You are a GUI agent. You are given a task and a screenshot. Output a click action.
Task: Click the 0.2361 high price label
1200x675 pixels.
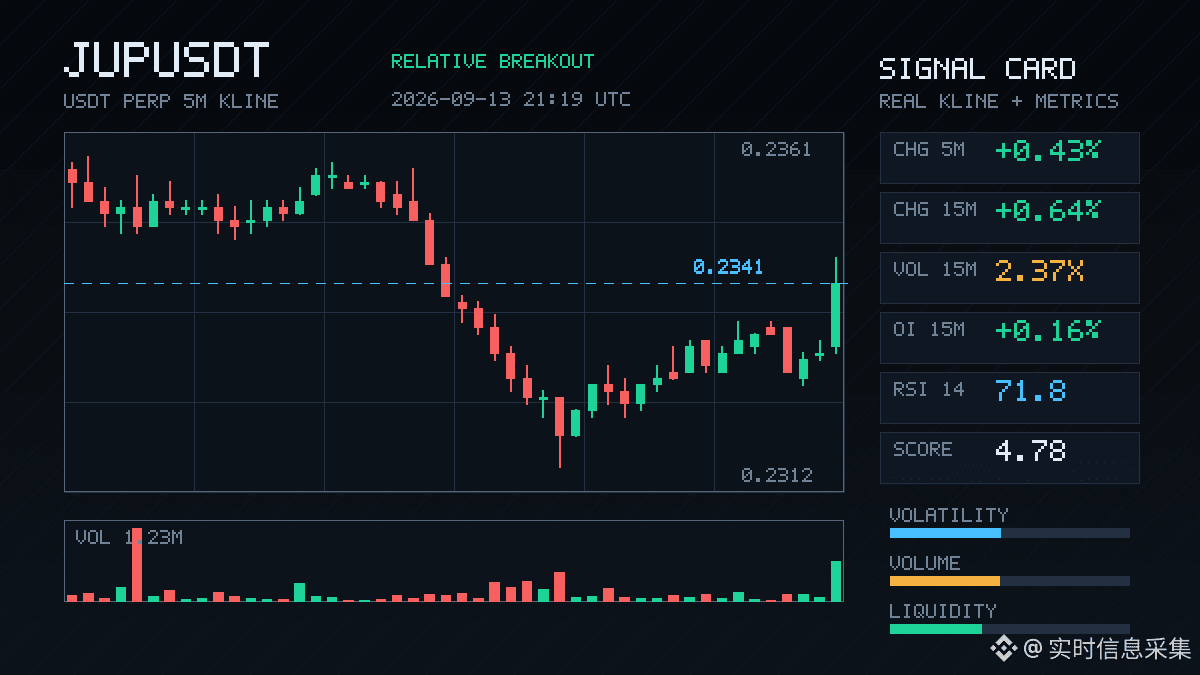(776, 150)
